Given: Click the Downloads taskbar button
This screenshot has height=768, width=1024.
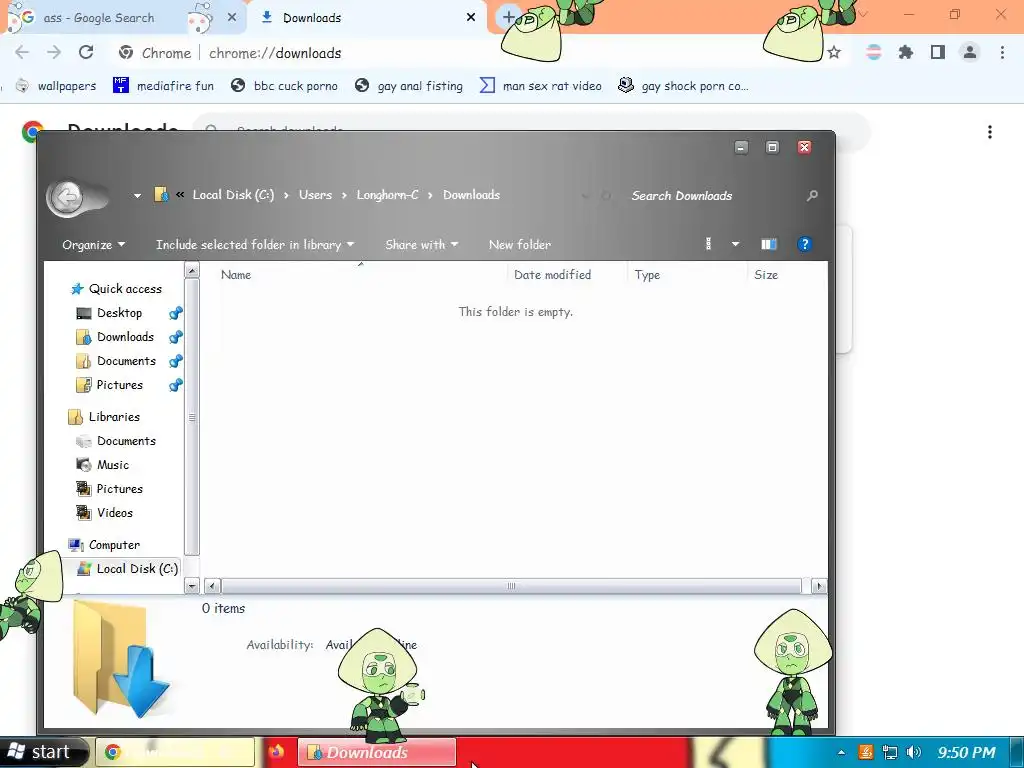Looking at the screenshot, I should 377,752.
